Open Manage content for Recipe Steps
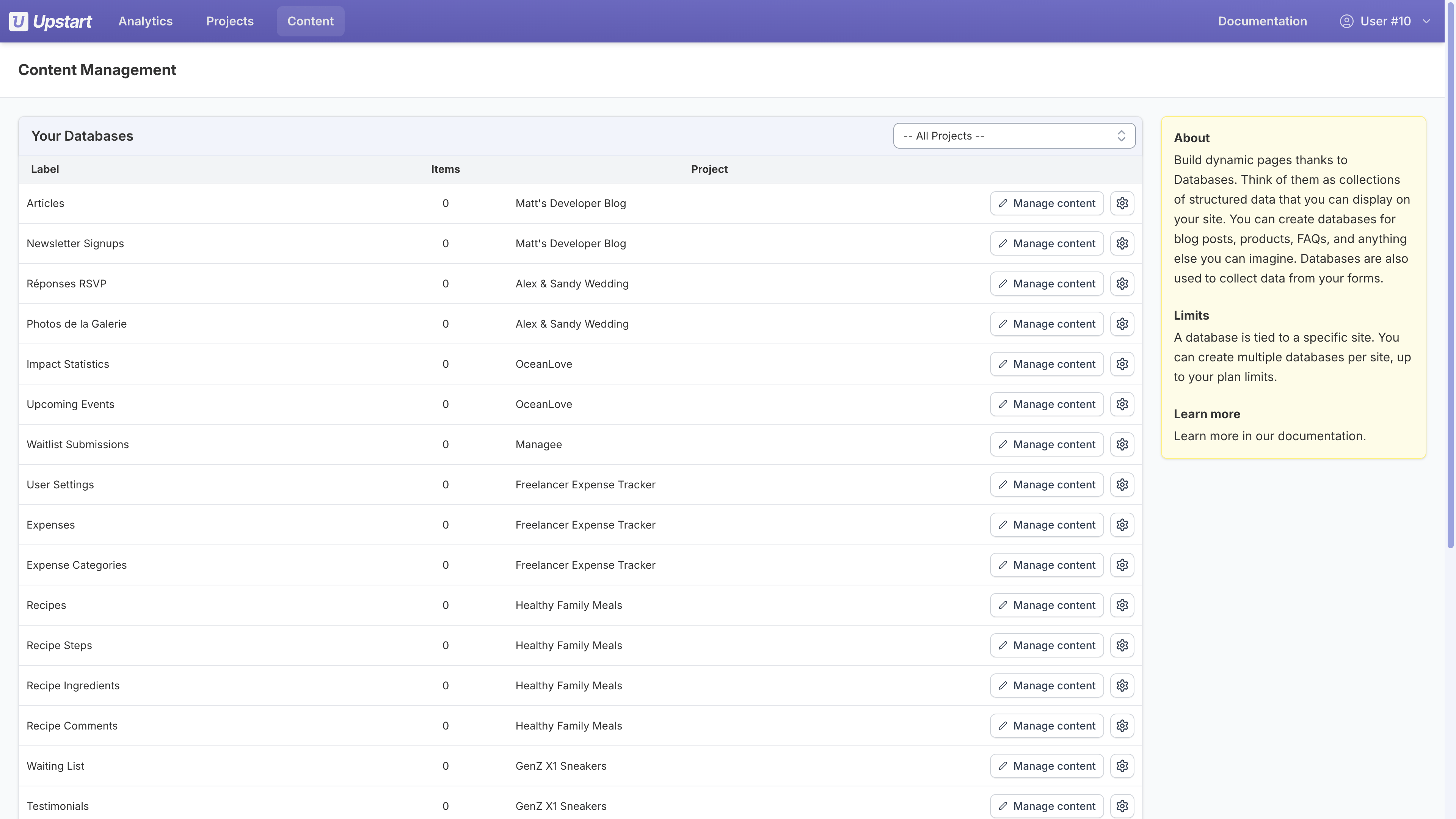 [x=1046, y=645]
